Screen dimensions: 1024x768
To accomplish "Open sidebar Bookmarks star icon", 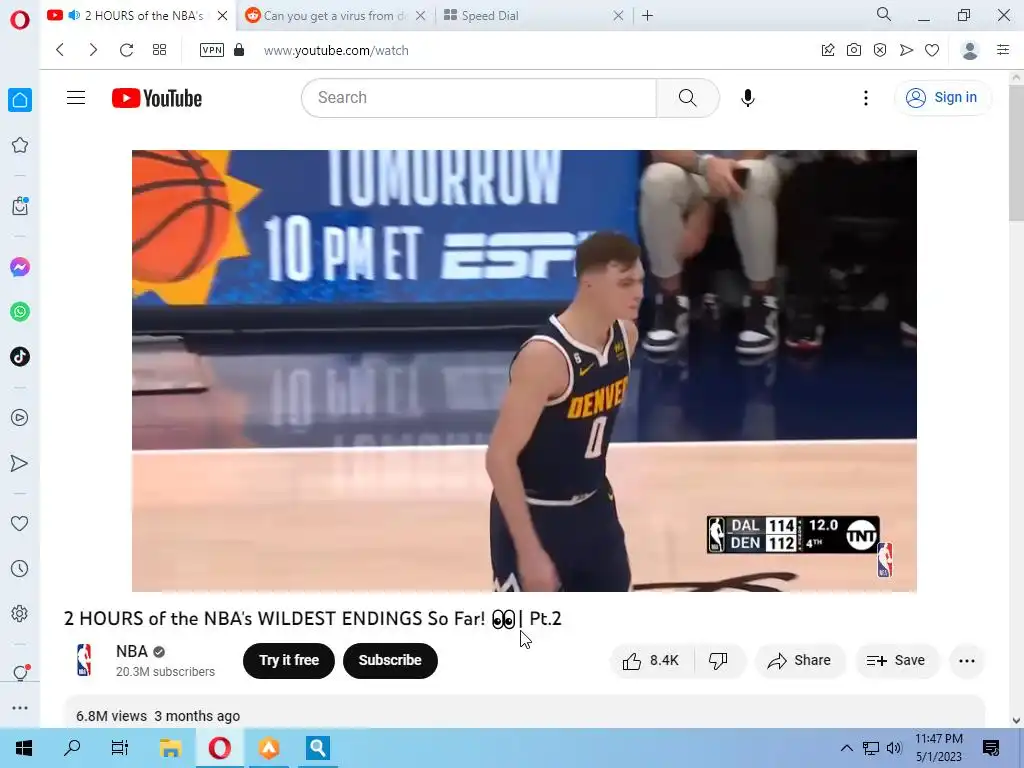I will 20,145.
